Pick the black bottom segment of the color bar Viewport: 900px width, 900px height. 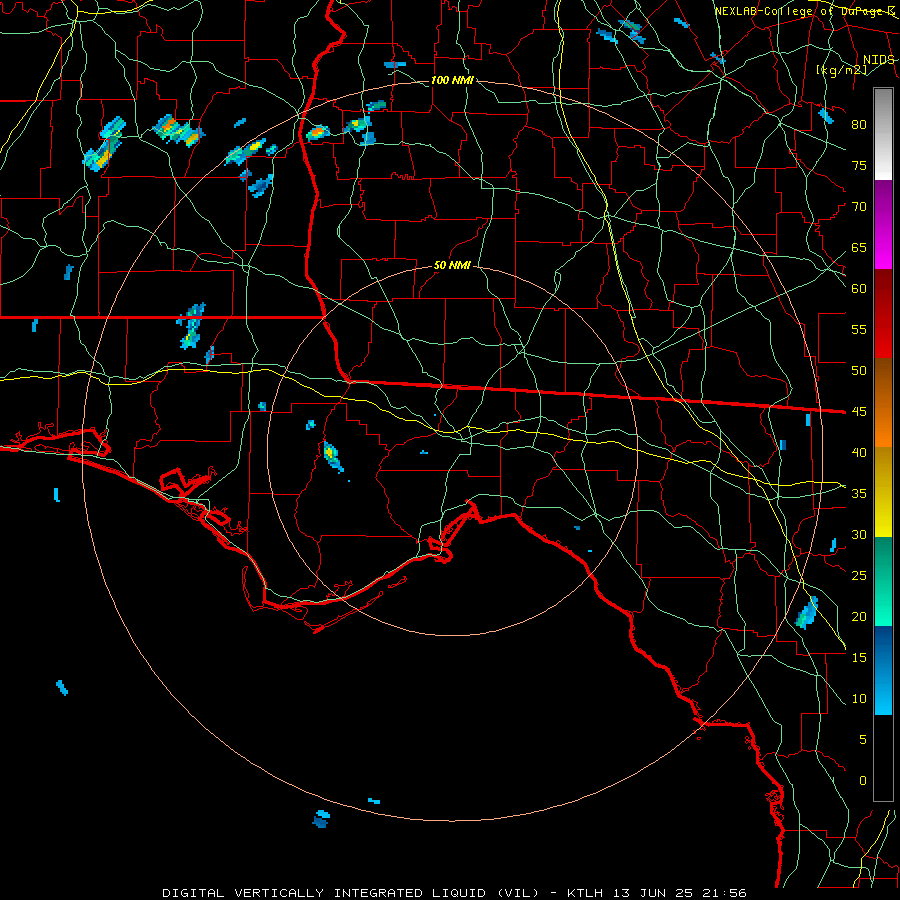883,758
